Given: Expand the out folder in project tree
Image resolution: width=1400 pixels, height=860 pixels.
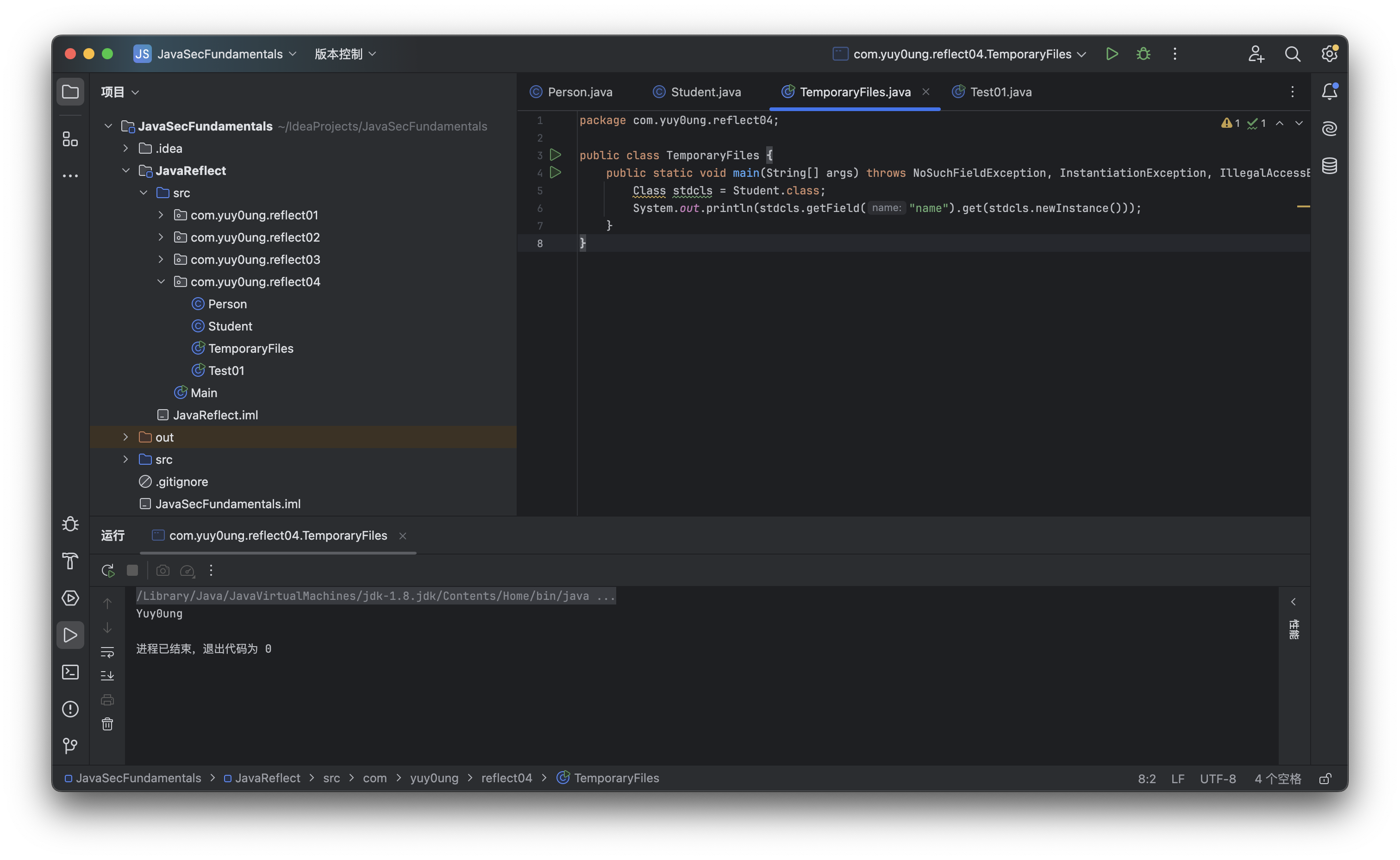Looking at the screenshot, I should point(126,437).
